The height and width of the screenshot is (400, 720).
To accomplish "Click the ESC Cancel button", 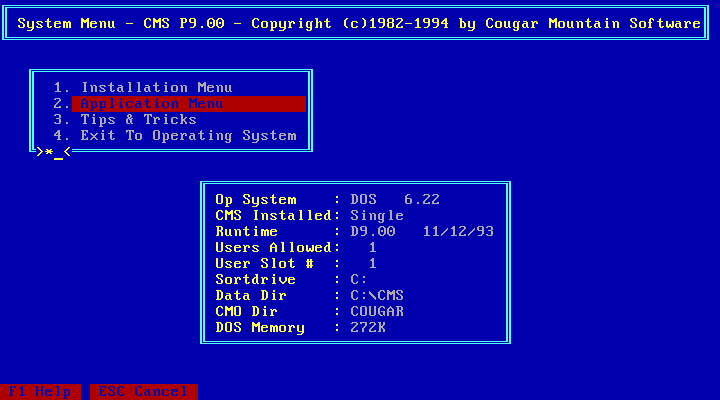I will 144,392.
